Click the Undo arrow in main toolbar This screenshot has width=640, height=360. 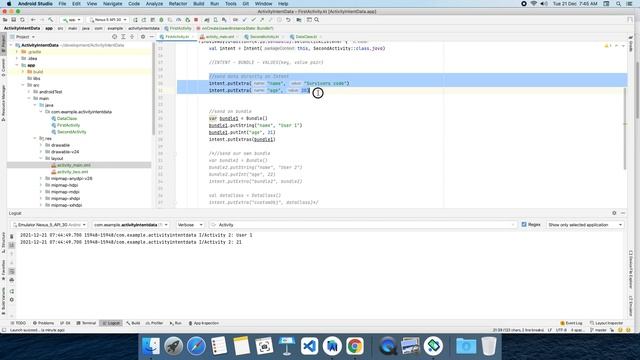pos(288,20)
